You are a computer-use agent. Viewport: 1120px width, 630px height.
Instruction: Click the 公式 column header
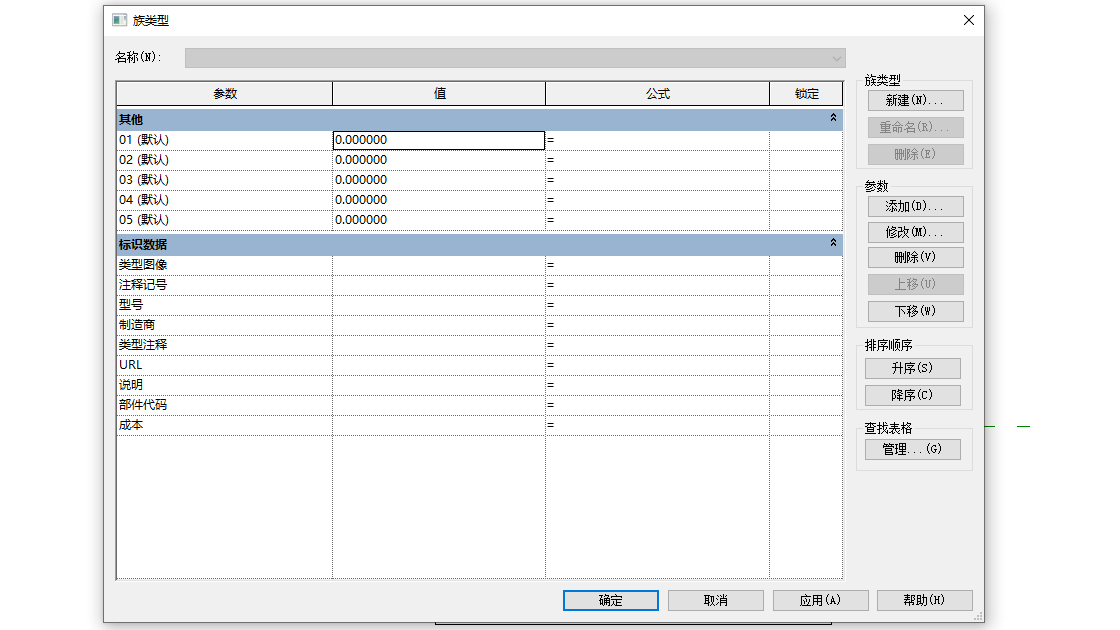click(x=658, y=94)
